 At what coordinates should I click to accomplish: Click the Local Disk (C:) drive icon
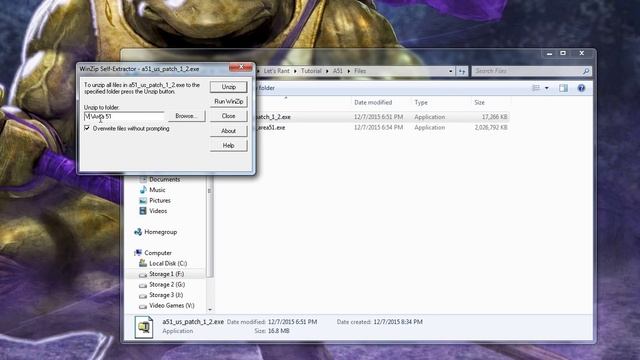pos(143,263)
